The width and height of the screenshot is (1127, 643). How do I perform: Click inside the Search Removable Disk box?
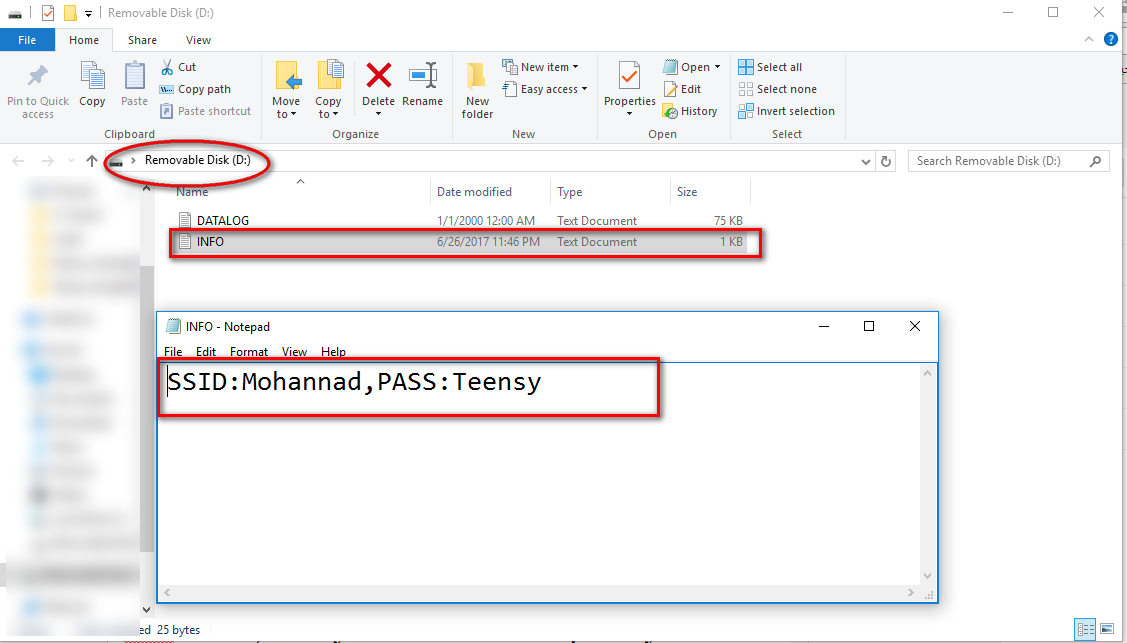1000,160
